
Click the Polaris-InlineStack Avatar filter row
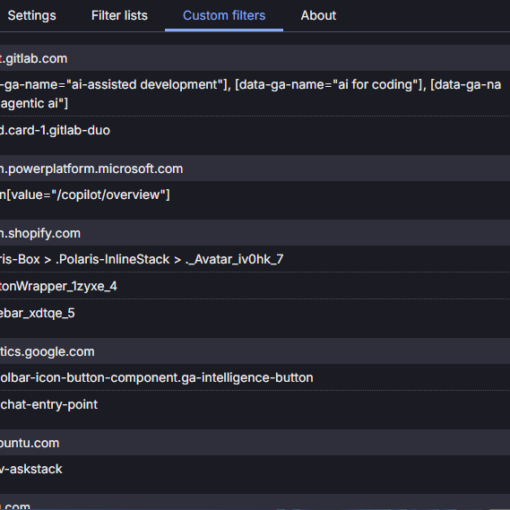click(x=255, y=259)
